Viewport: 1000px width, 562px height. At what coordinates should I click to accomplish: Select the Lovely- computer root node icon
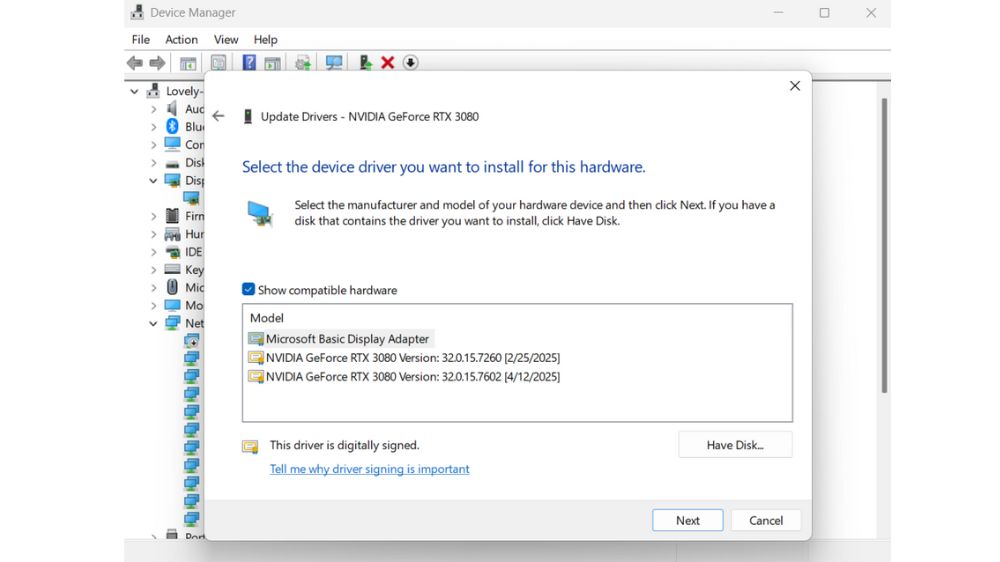[x=153, y=91]
